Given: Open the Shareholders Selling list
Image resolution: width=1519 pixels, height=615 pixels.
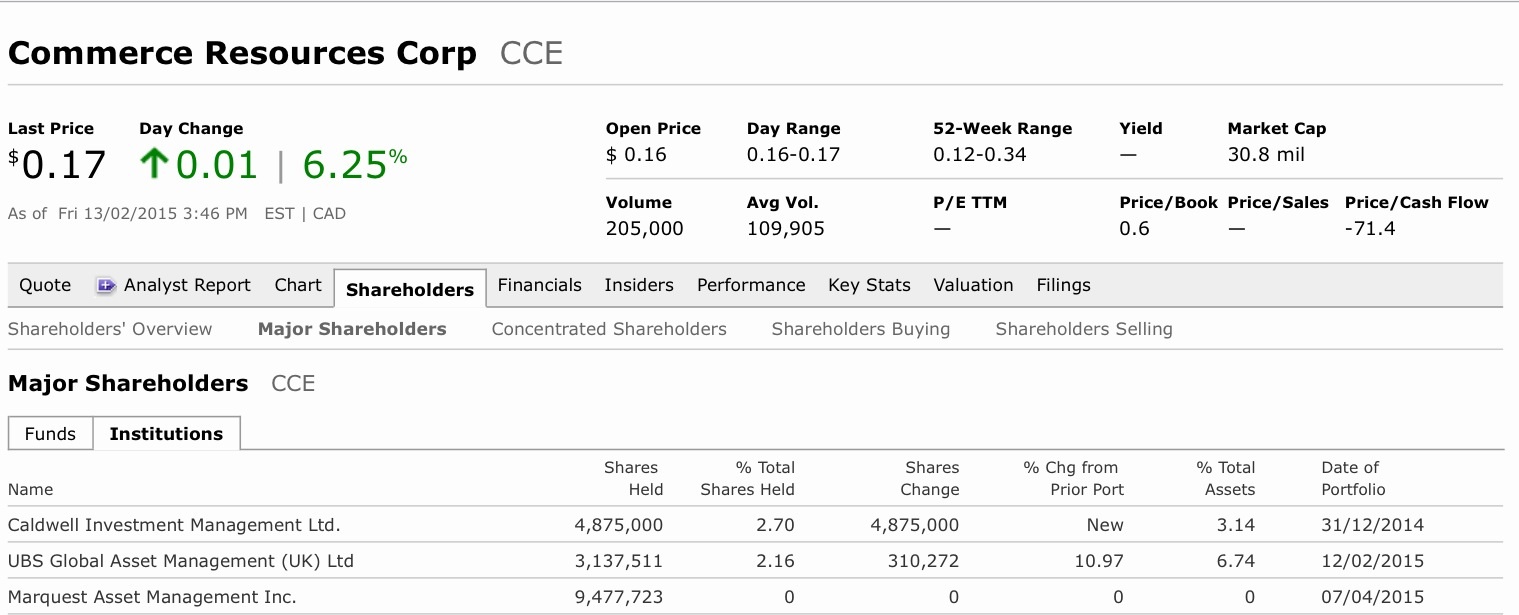Looking at the screenshot, I should (x=1084, y=328).
